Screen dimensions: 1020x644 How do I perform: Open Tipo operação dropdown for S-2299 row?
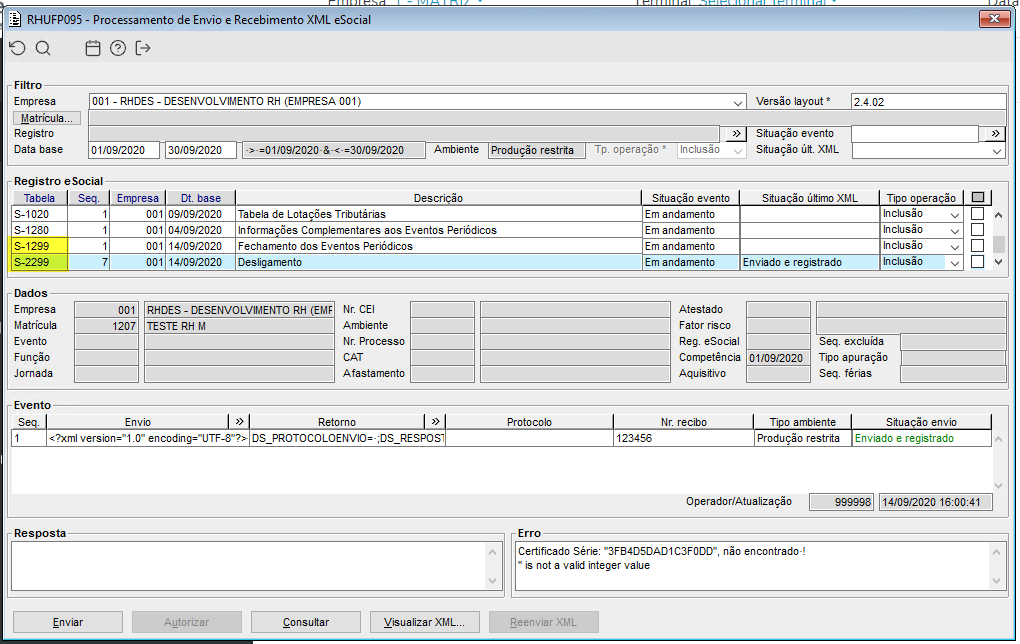click(954, 263)
